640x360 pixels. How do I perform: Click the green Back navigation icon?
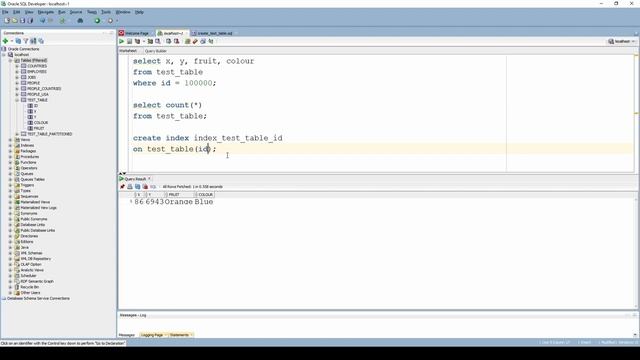(x=97, y=20)
